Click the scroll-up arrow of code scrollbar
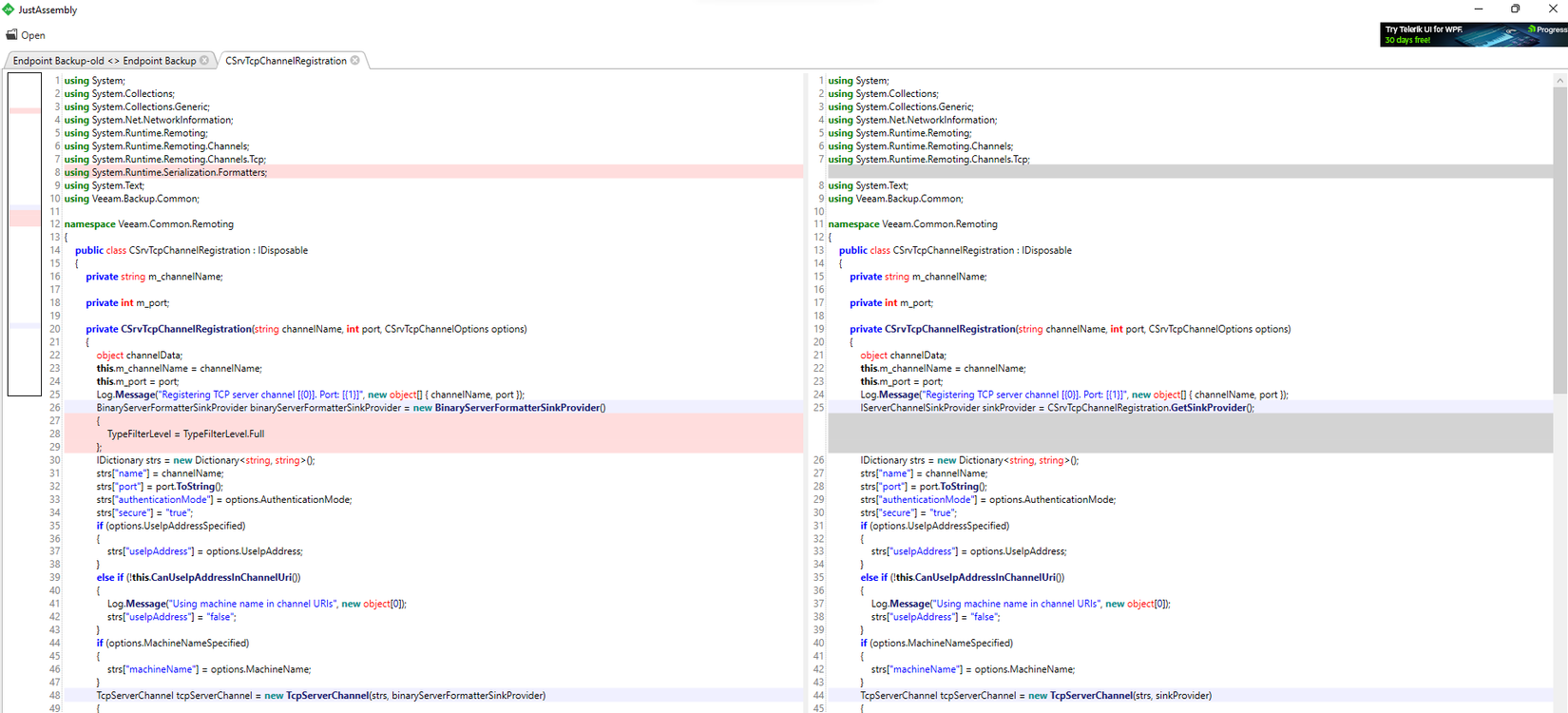Screen dimensions: 1568x713 [1559, 81]
